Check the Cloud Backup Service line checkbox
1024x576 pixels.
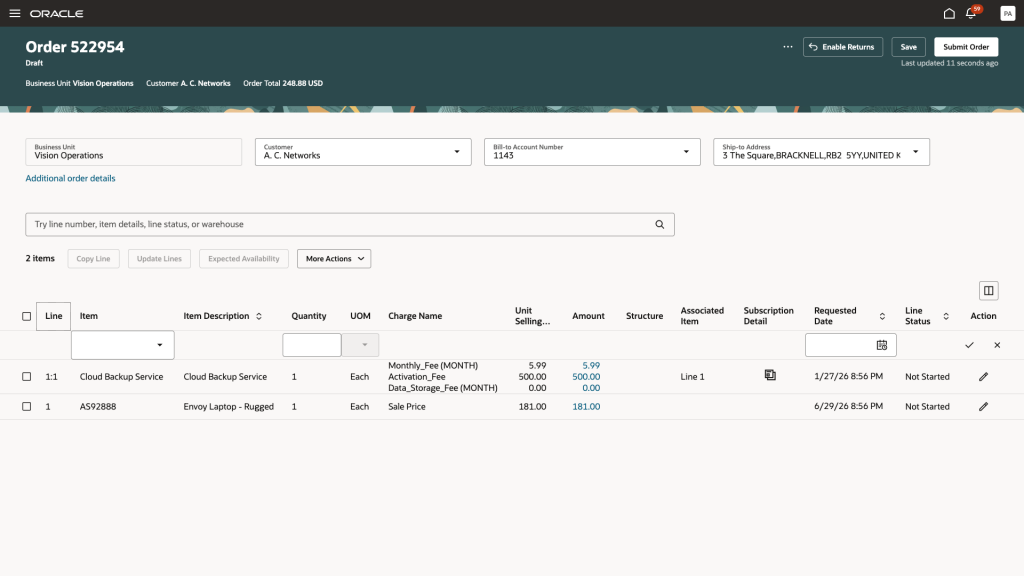coord(27,377)
